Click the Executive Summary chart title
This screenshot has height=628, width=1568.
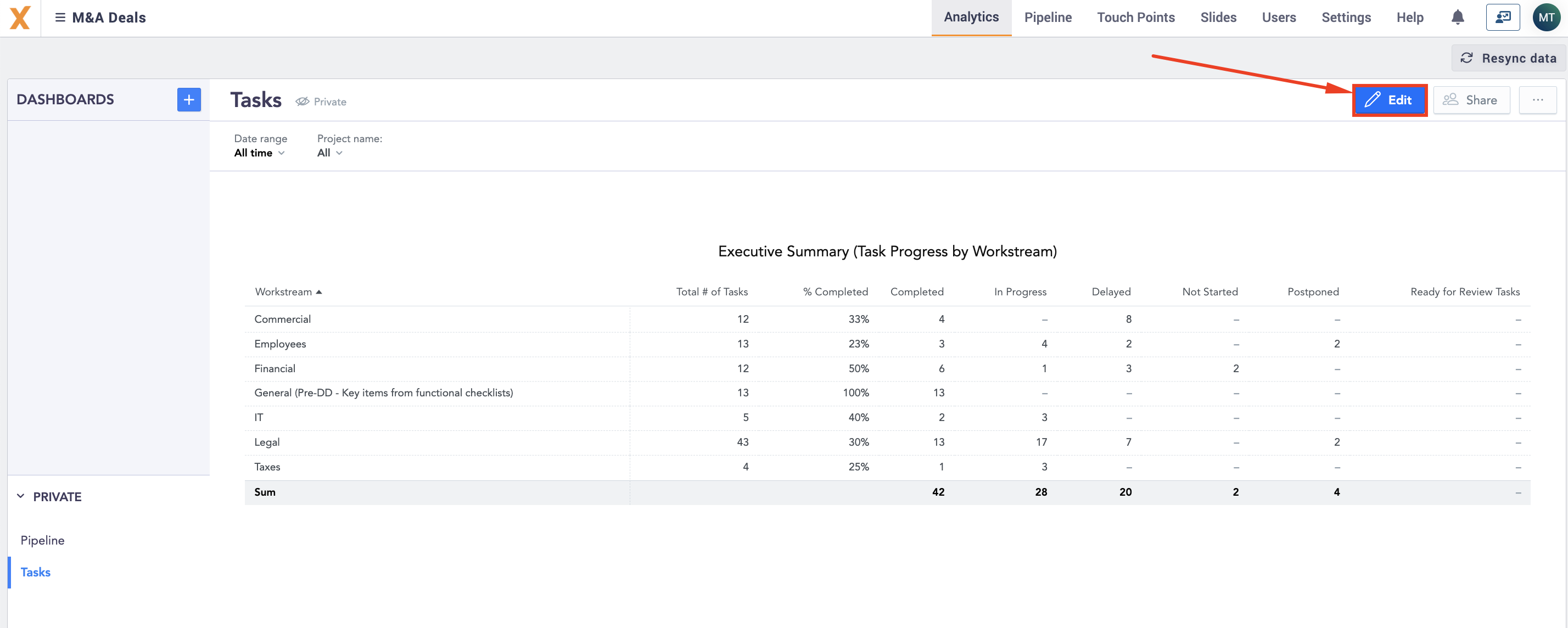point(887,251)
